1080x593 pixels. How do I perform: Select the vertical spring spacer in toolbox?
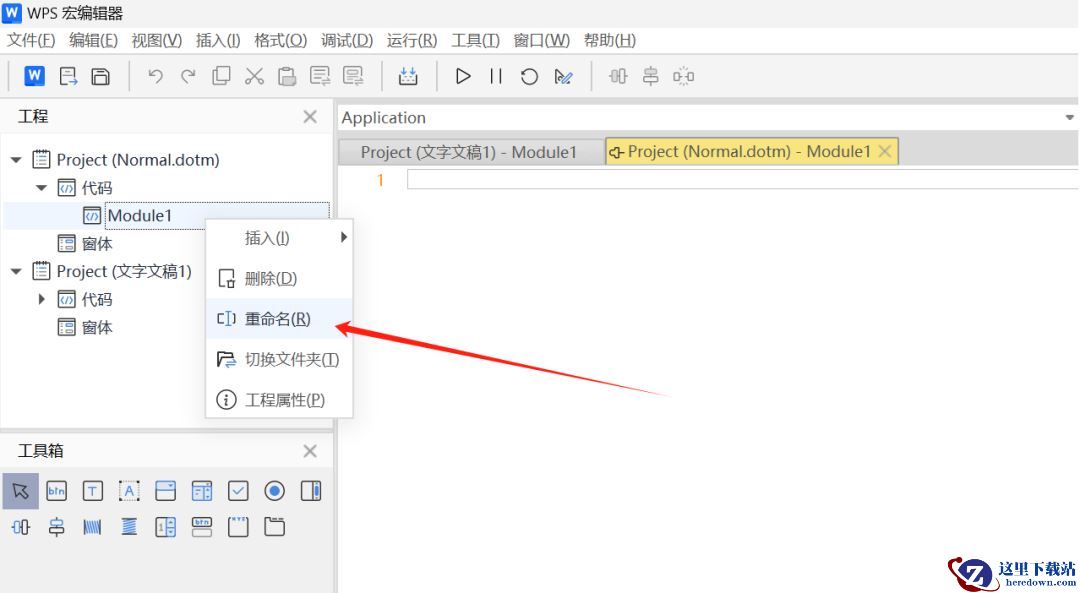click(x=129, y=527)
